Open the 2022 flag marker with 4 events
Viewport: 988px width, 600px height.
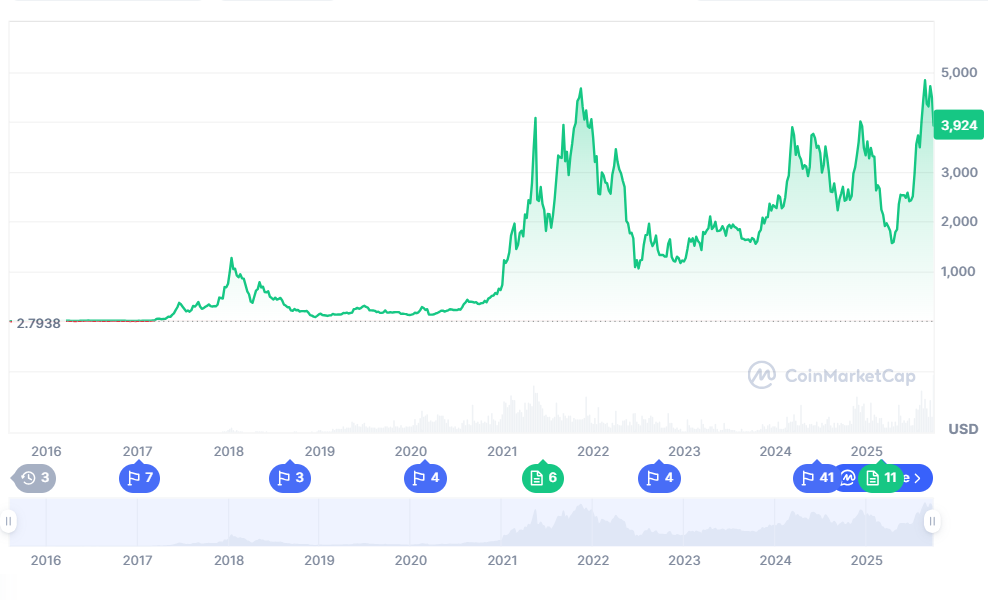pos(659,478)
